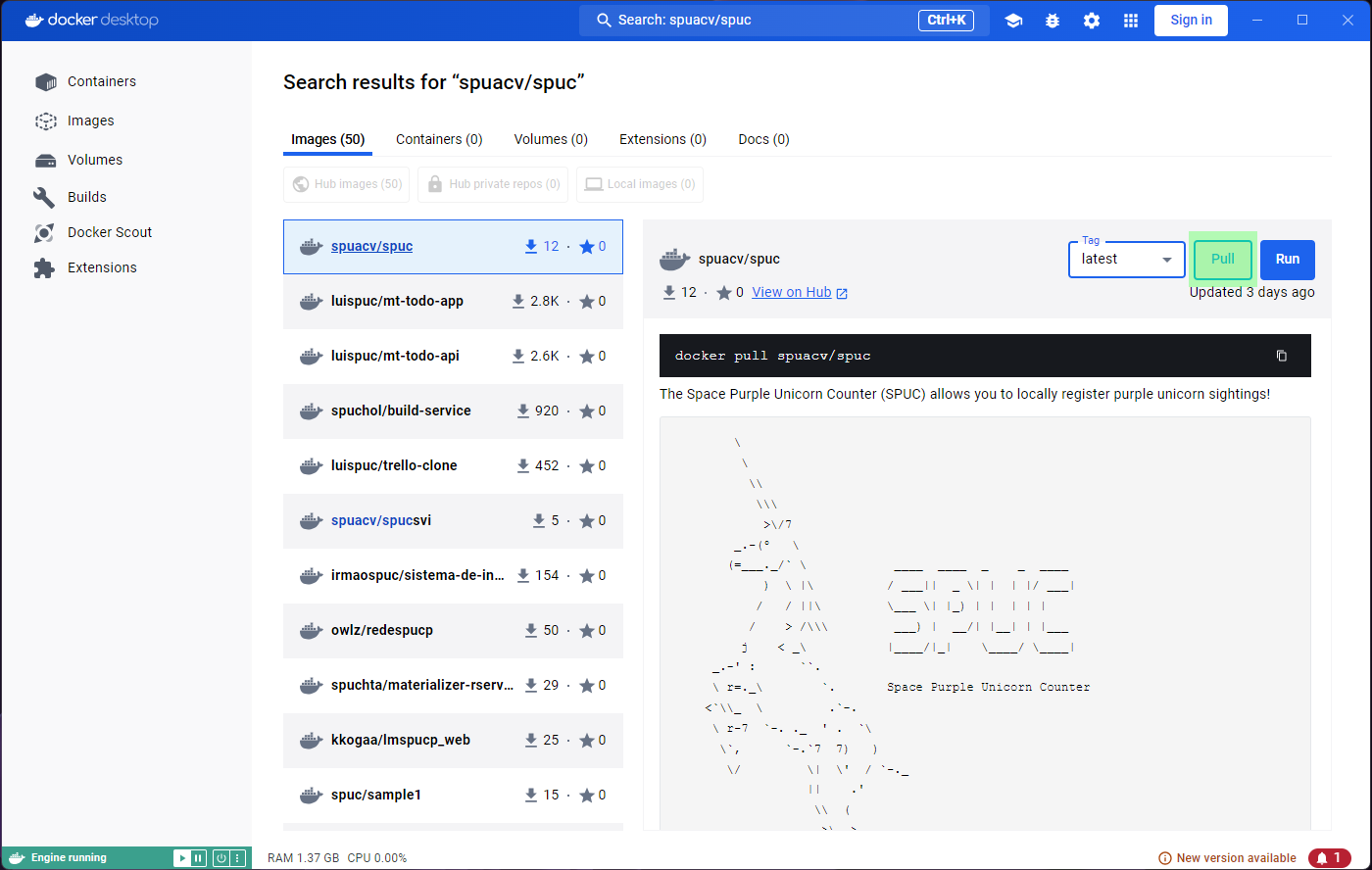Select the irmaospuc/sistema-de-in… result
The image size is (1372, 870).
coord(453,576)
